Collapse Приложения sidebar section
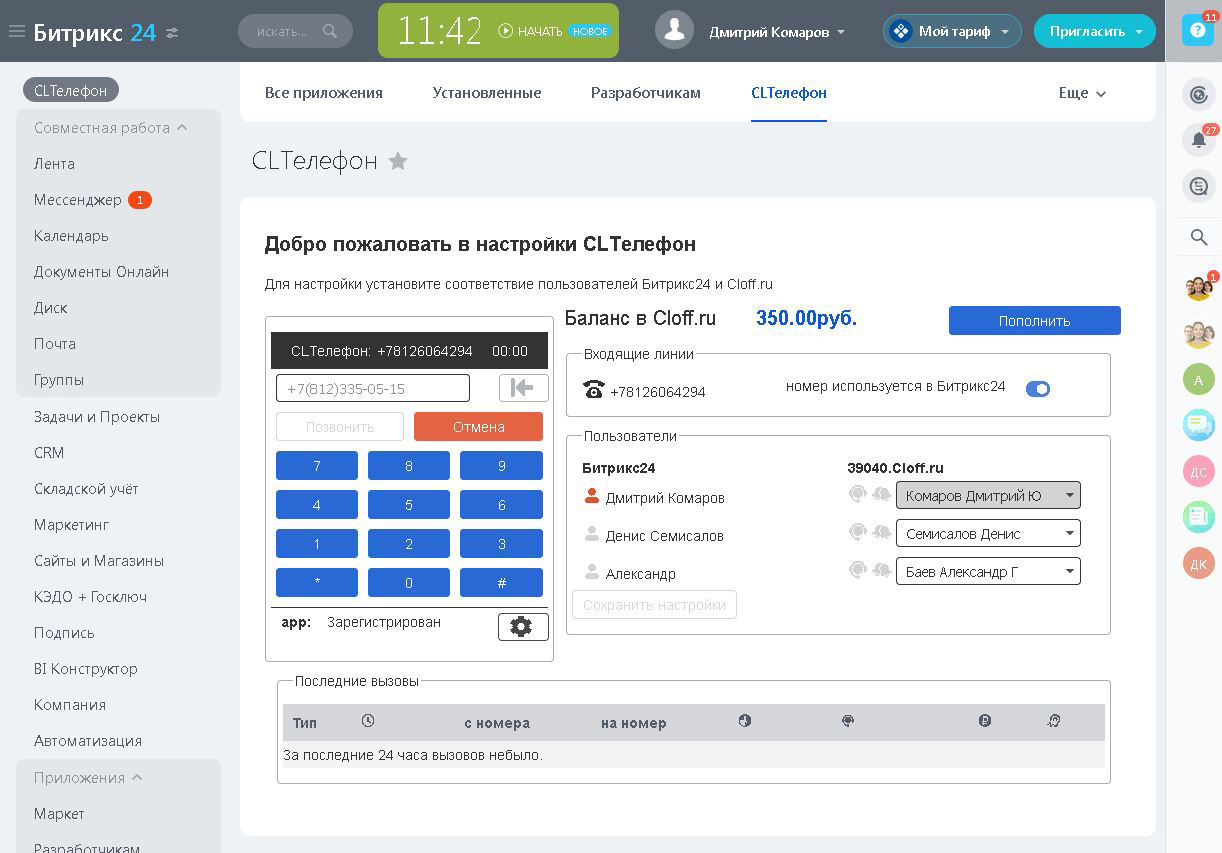1222x853 pixels. (88, 778)
